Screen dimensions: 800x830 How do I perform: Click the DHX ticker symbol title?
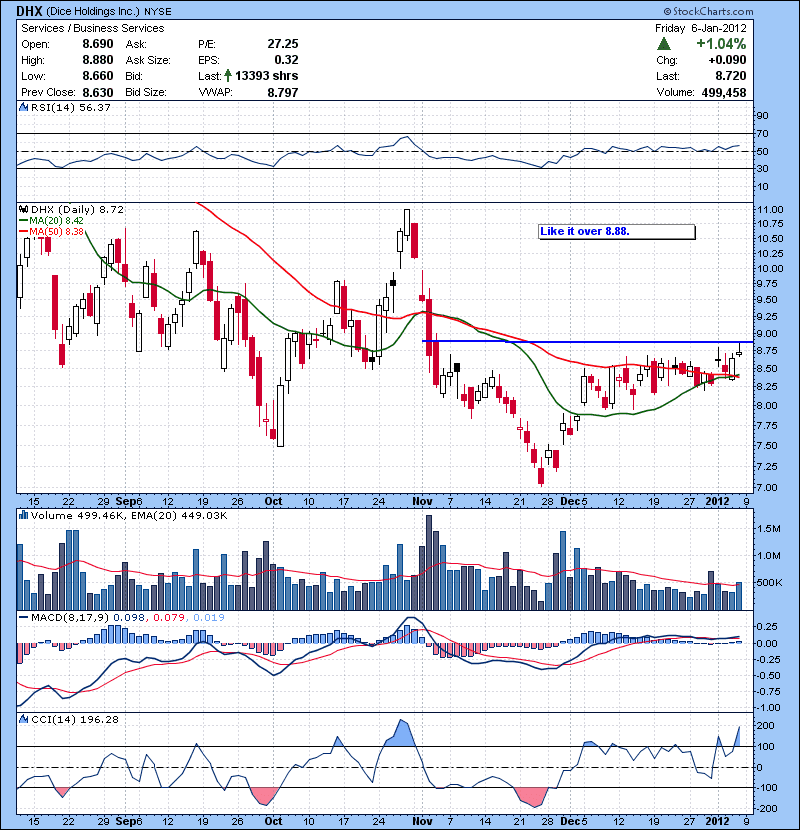[x=29, y=11]
